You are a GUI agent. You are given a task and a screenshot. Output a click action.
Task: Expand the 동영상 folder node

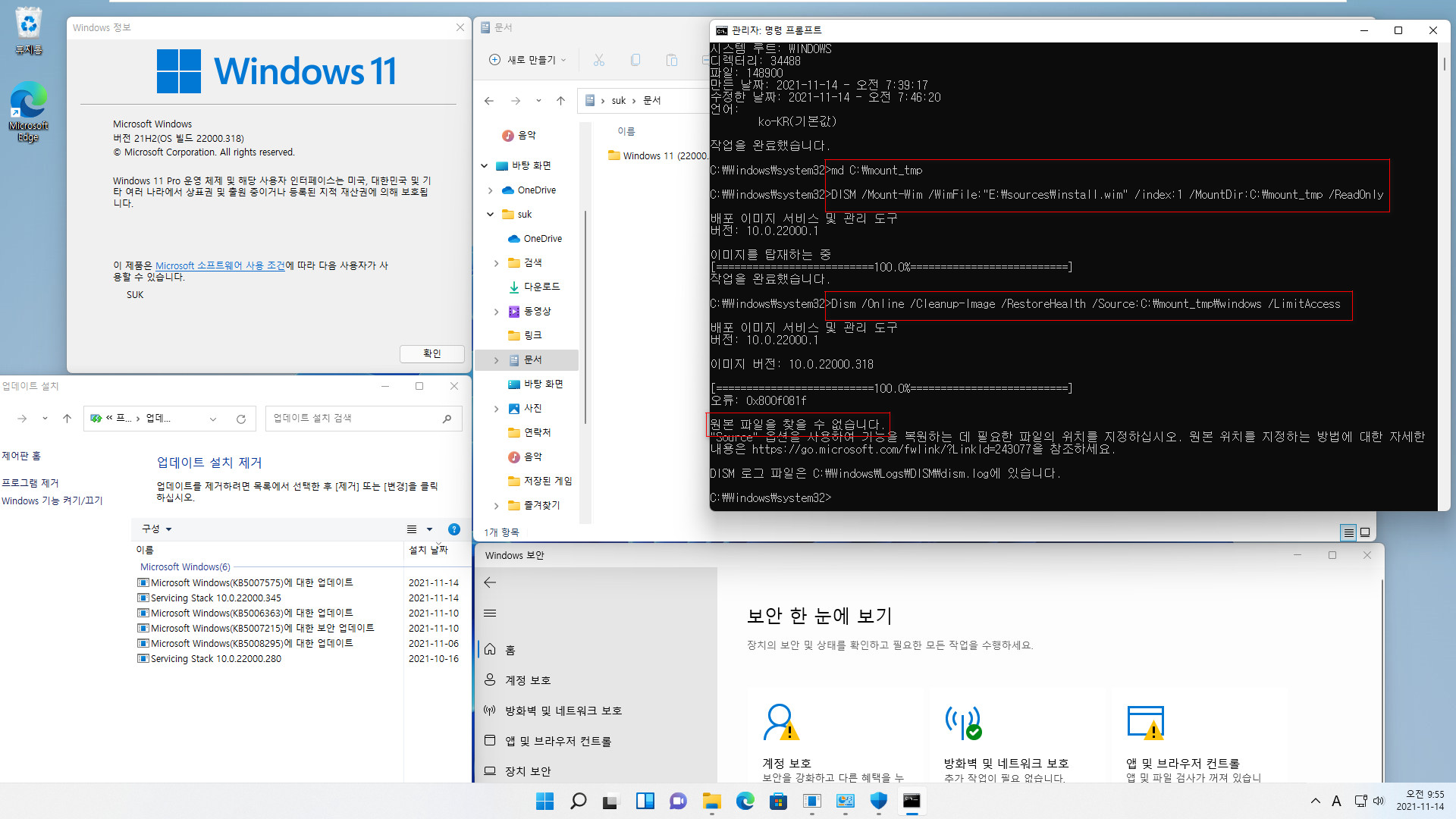(497, 312)
